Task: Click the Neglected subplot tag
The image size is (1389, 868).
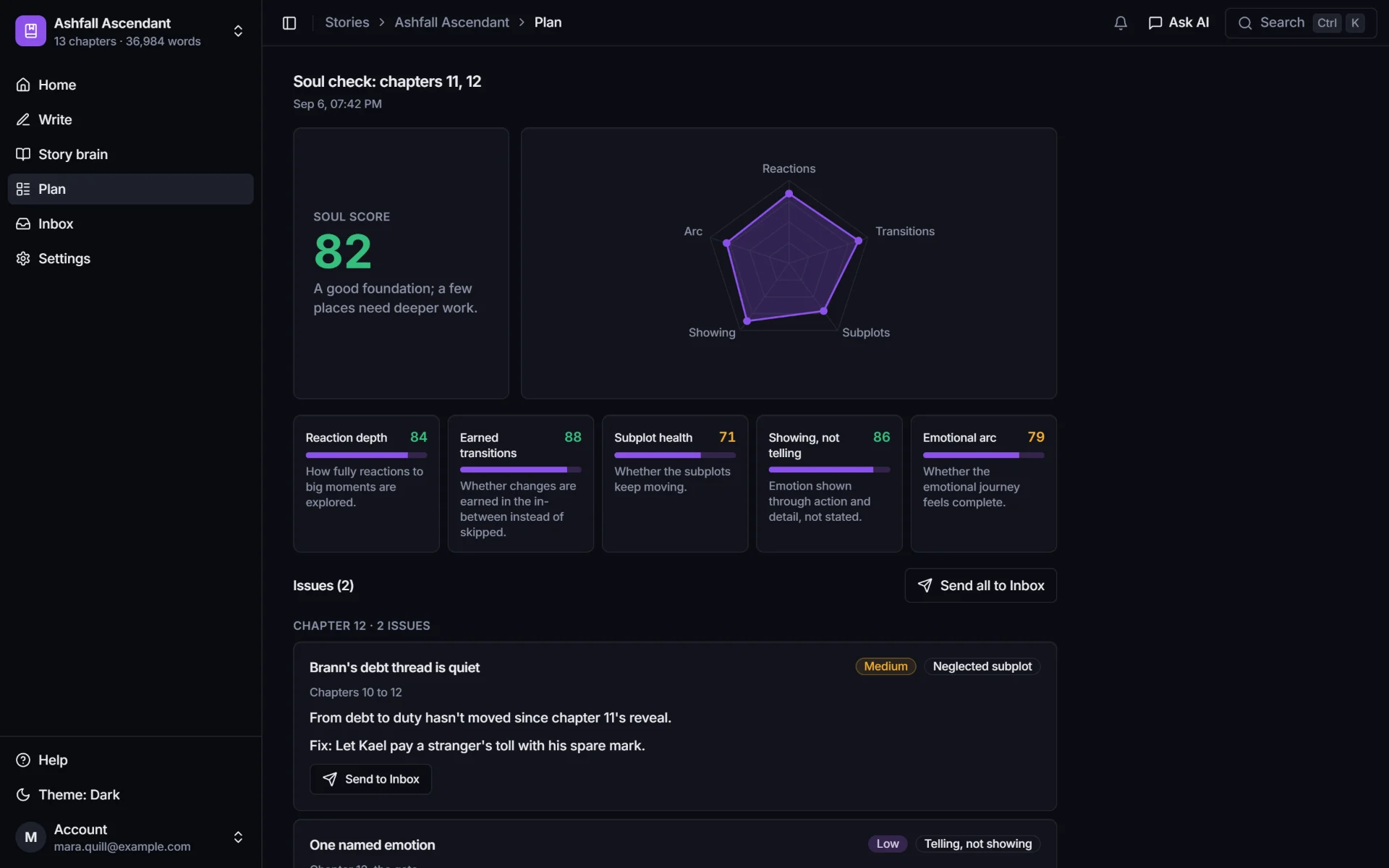Action: (x=982, y=666)
